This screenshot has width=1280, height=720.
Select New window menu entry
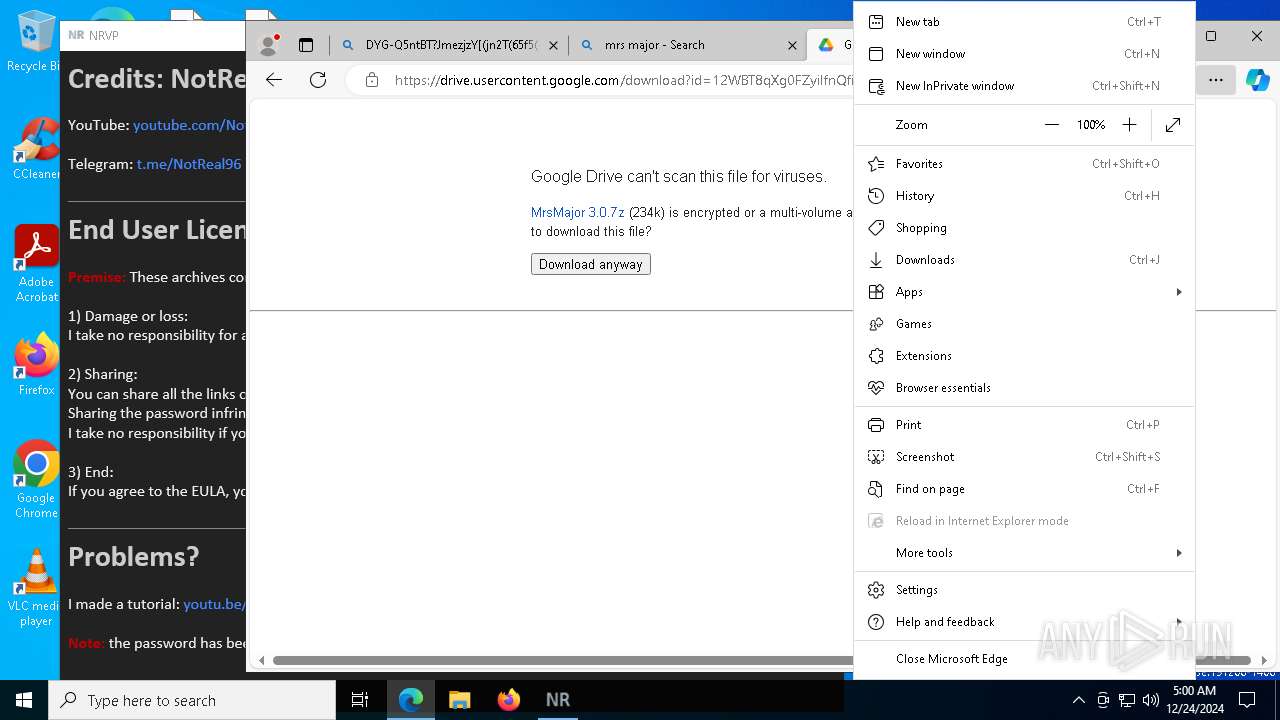(1025, 54)
